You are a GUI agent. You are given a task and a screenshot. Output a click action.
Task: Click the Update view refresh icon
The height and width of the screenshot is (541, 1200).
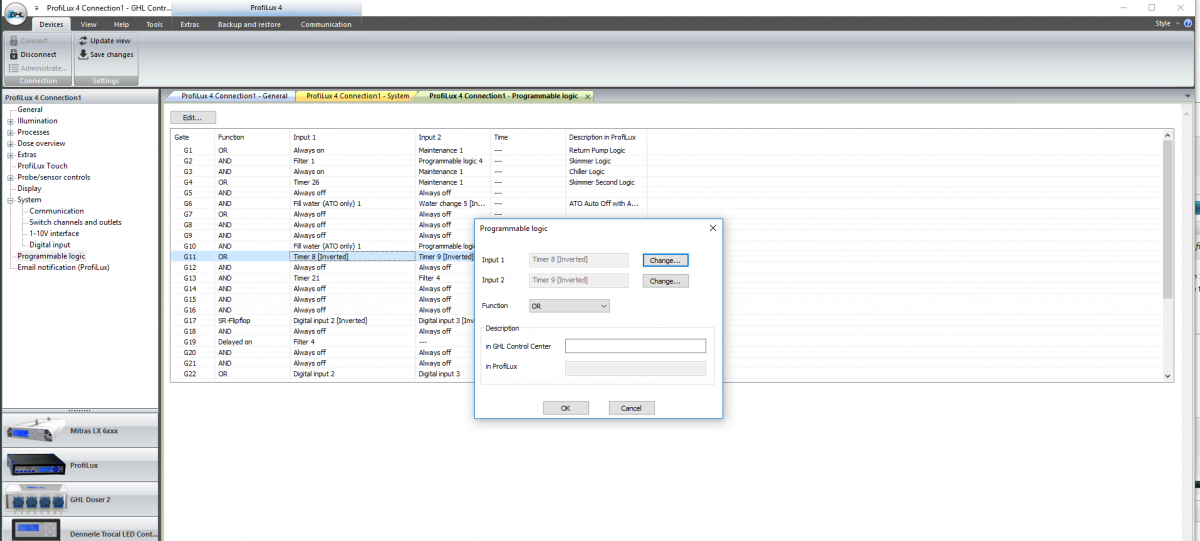pyautogui.click(x=83, y=41)
